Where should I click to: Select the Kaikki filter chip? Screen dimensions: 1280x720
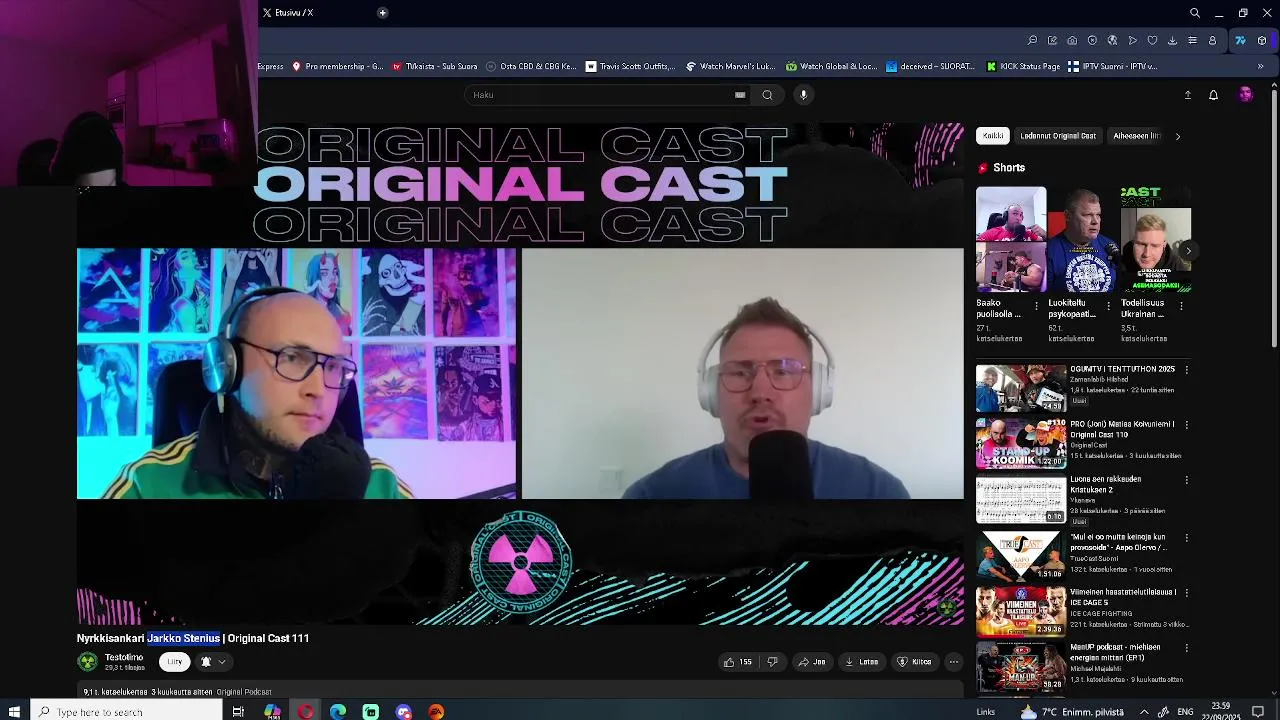pyautogui.click(x=993, y=136)
